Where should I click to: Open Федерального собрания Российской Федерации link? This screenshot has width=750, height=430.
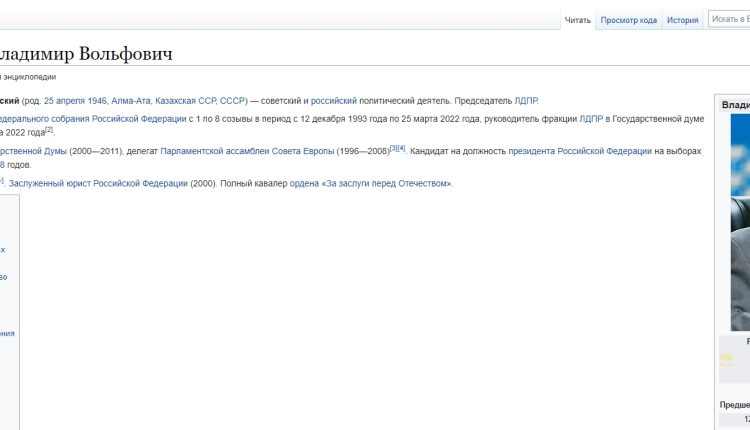click(93, 119)
